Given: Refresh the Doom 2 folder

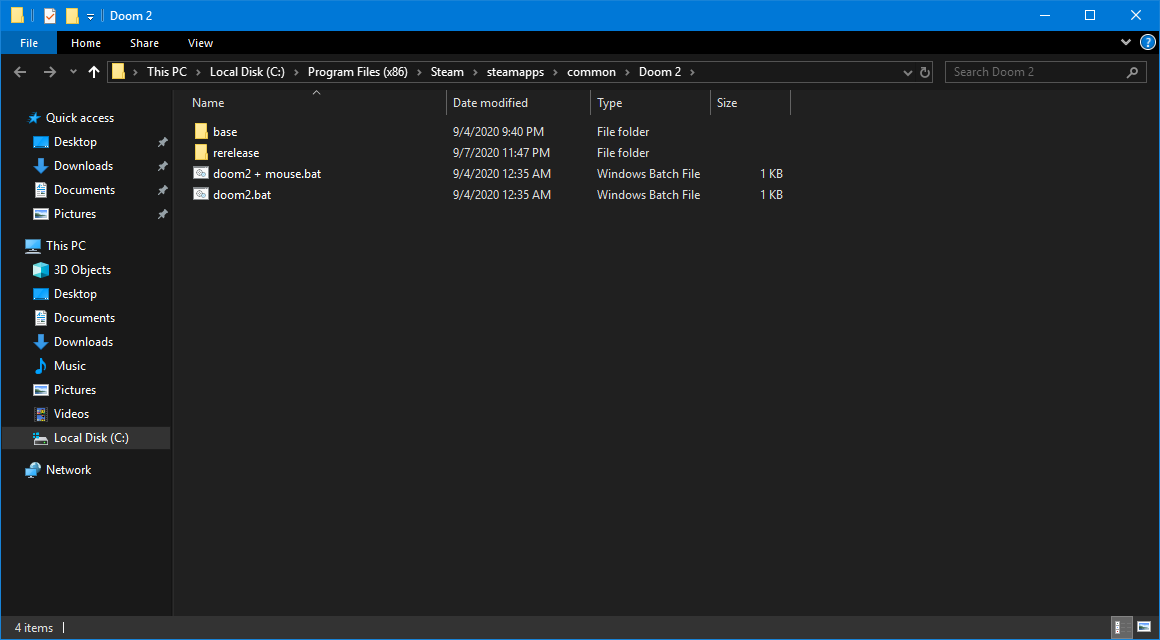Looking at the screenshot, I should [925, 73].
